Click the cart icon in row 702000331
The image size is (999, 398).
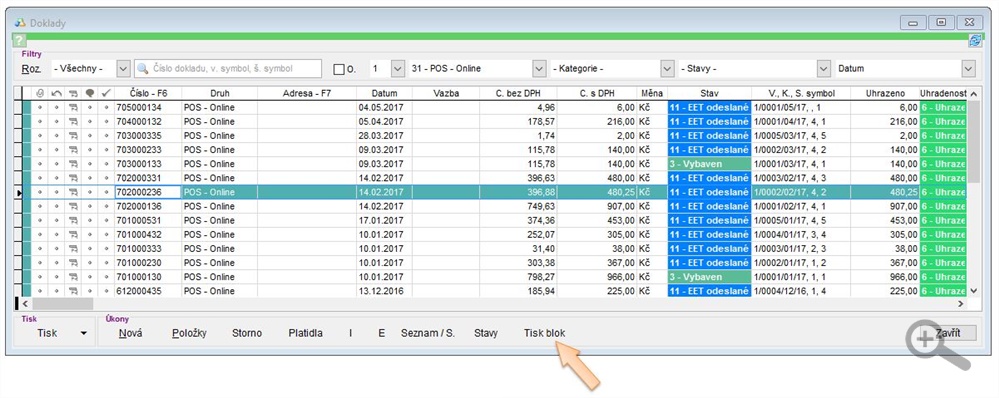[x=73, y=178]
